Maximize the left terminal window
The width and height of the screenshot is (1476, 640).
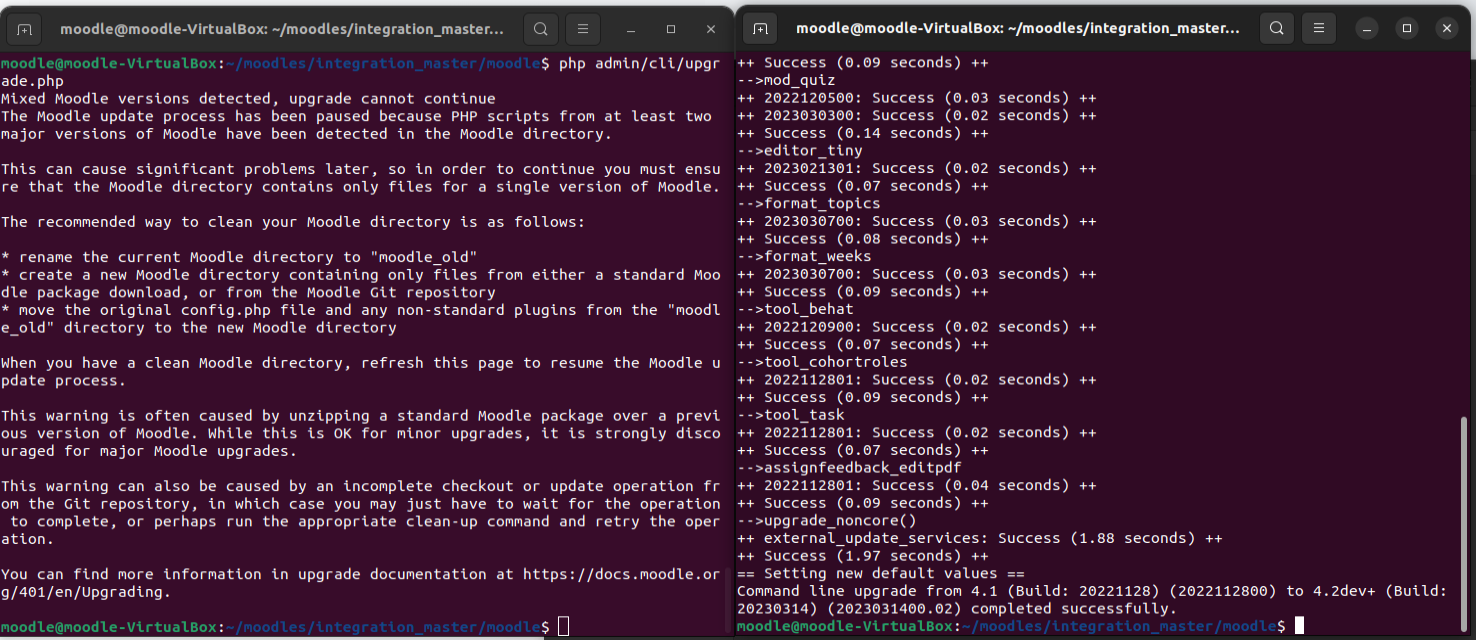point(669,28)
